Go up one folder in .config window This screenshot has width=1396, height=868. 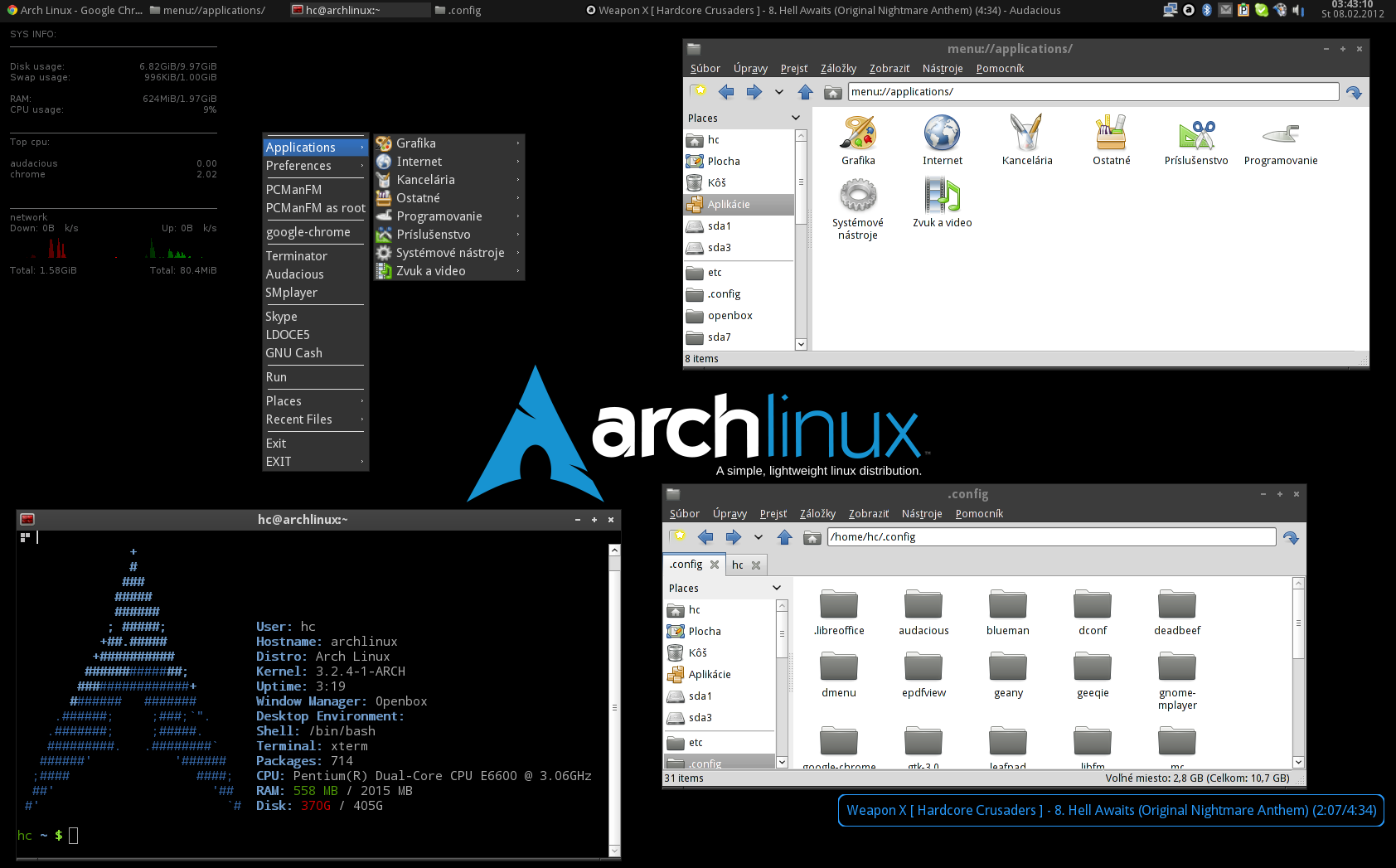coord(785,537)
